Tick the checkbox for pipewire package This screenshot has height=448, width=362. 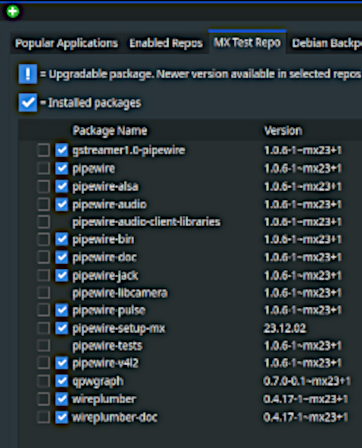pos(44,168)
